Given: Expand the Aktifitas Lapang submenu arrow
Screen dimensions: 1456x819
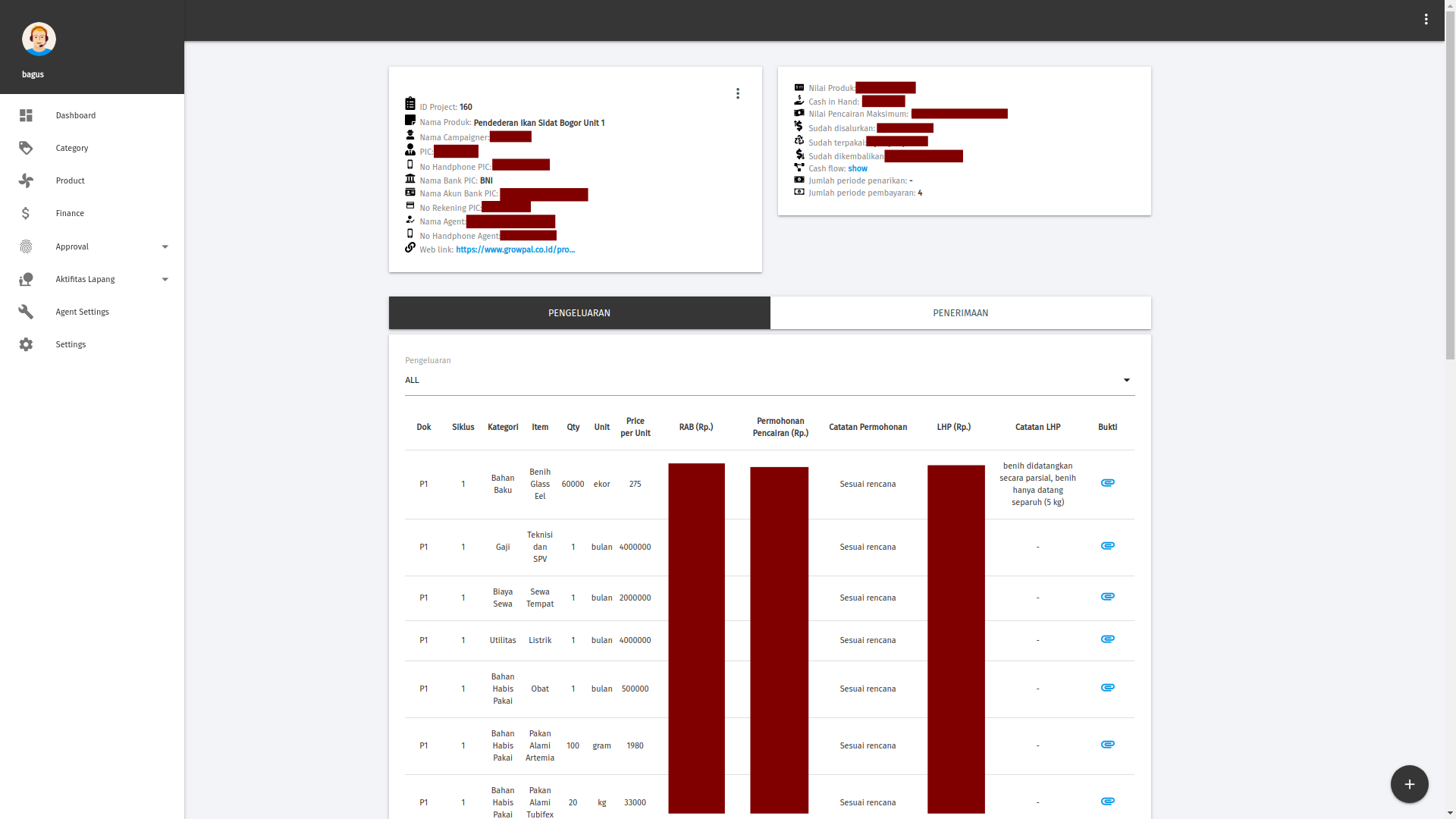Looking at the screenshot, I should (x=165, y=279).
